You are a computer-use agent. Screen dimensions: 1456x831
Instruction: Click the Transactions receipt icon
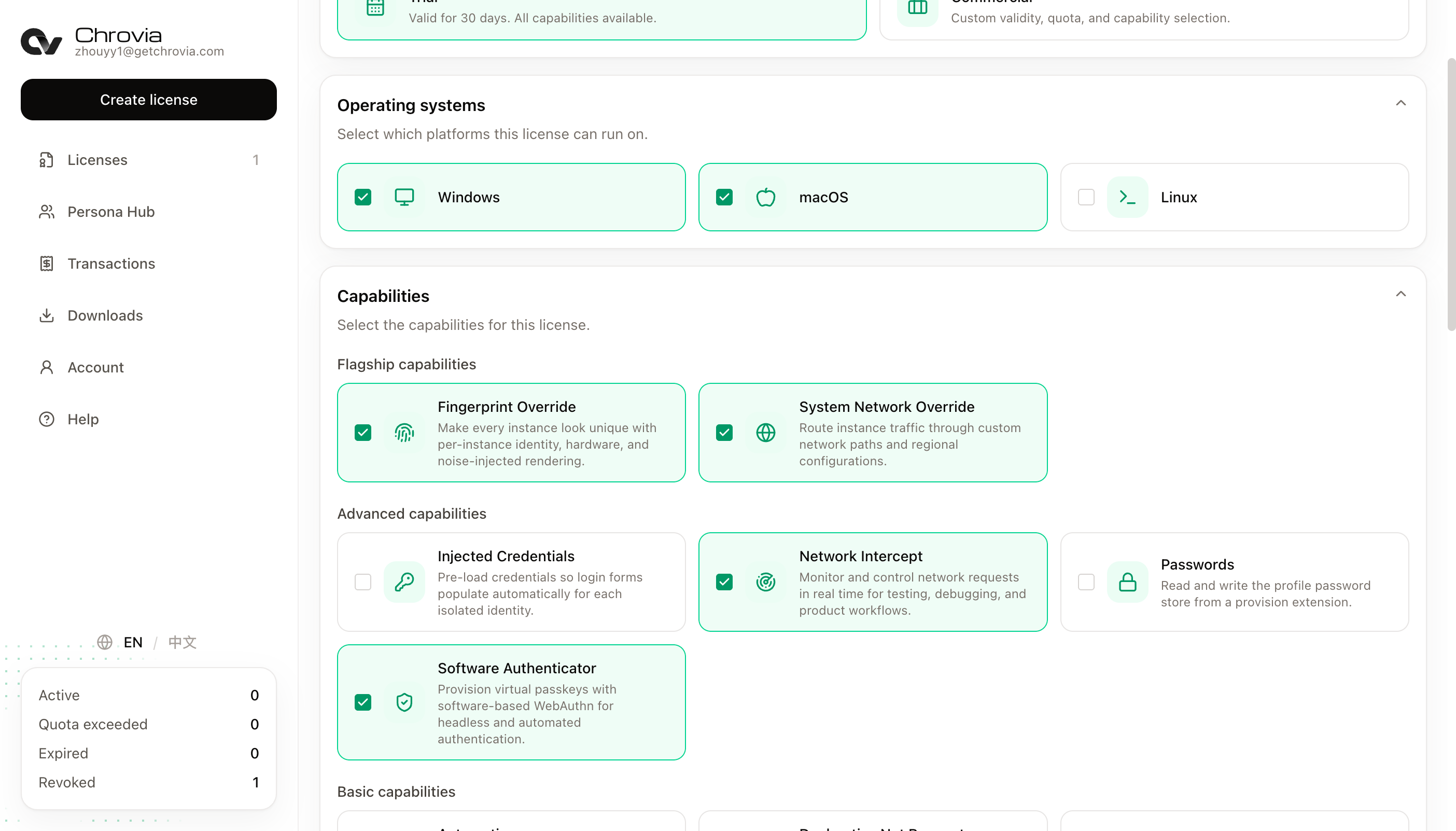(x=46, y=264)
